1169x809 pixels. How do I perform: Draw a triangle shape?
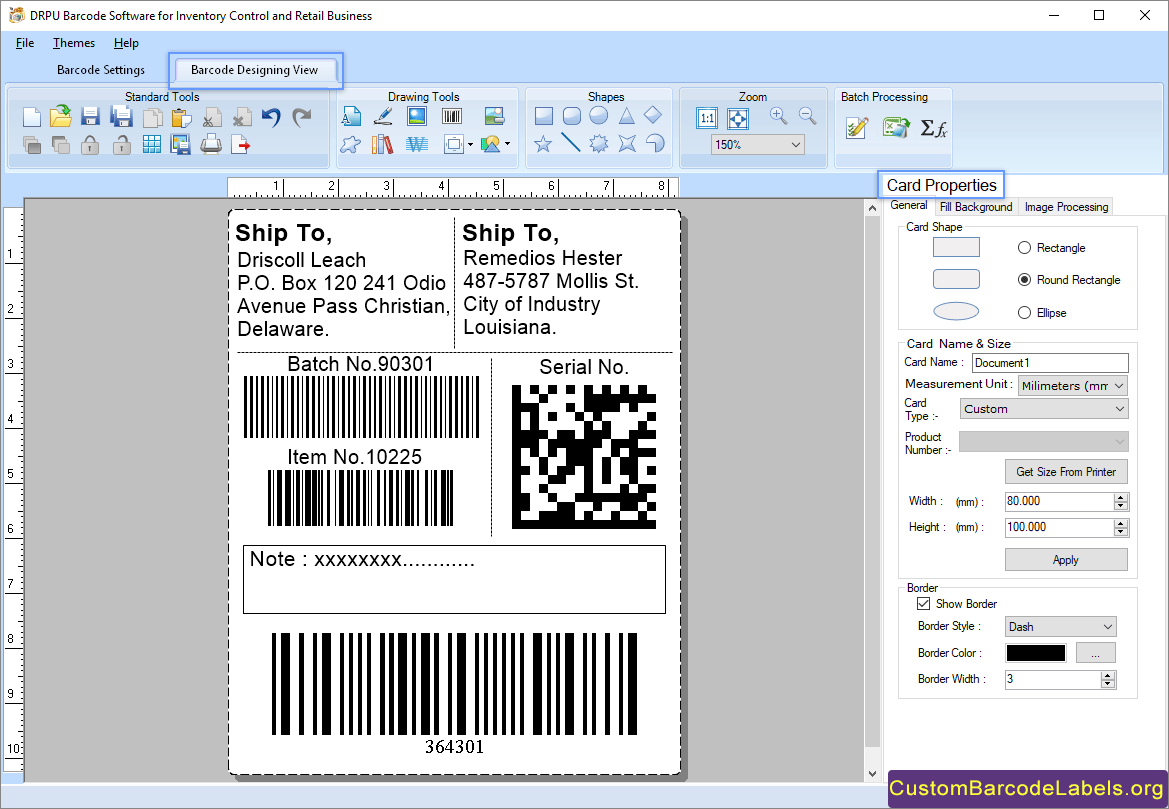pyautogui.click(x=626, y=116)
